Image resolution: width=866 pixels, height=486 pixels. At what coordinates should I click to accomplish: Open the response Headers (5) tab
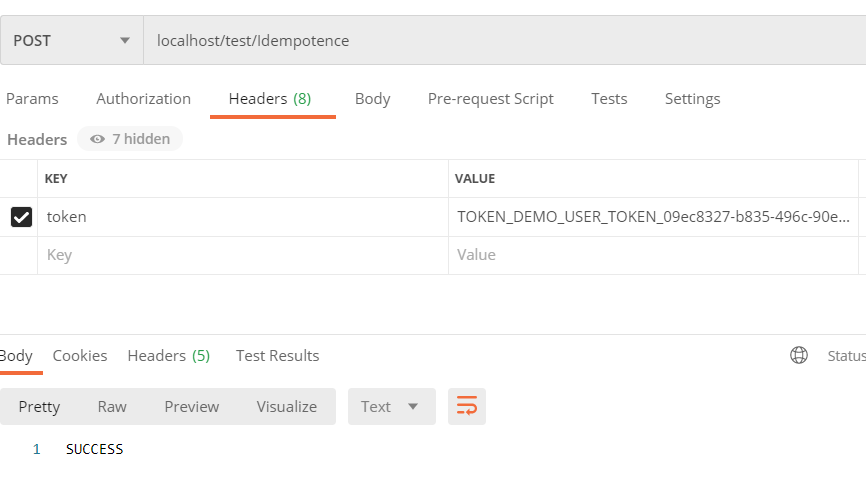point(169,356)
